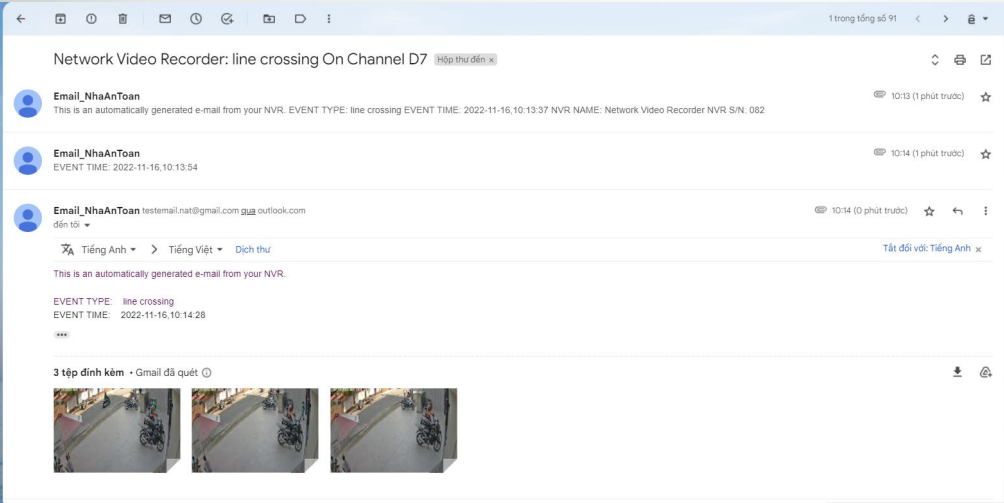Star the open message from 0 phút trước

929,211
